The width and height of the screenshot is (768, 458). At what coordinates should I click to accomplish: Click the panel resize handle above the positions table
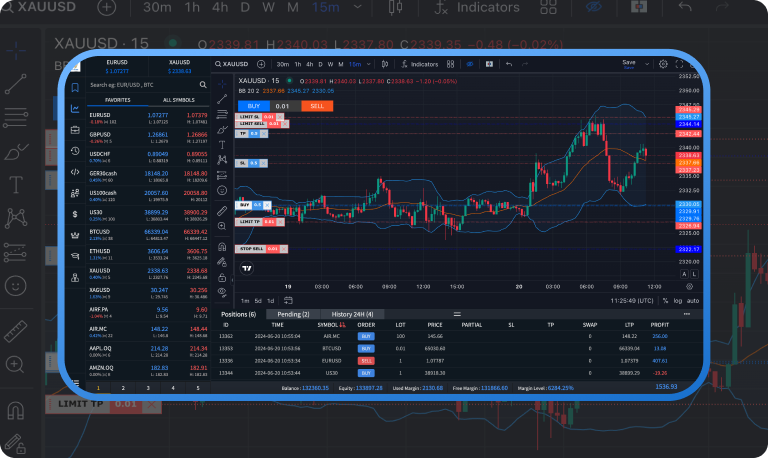457,314
